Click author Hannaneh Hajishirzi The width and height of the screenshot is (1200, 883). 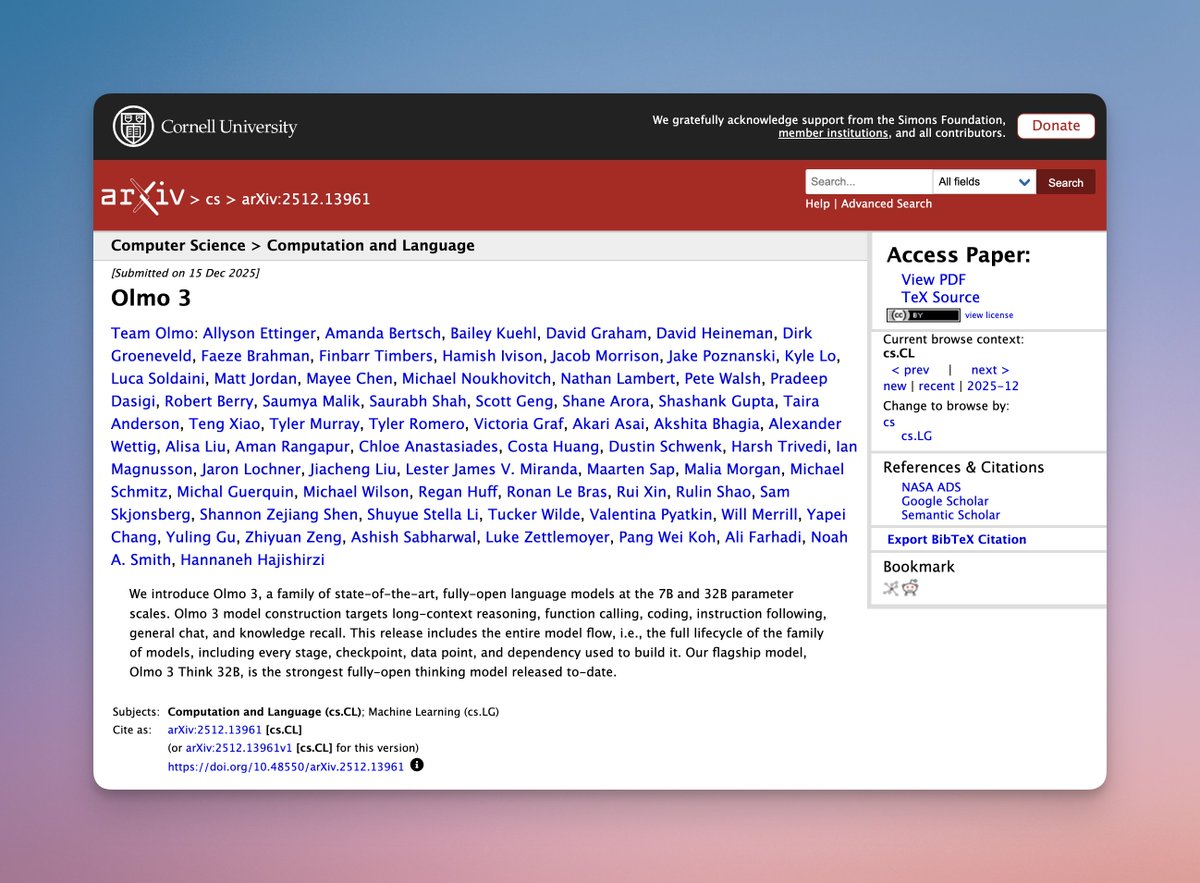(253, 560)
